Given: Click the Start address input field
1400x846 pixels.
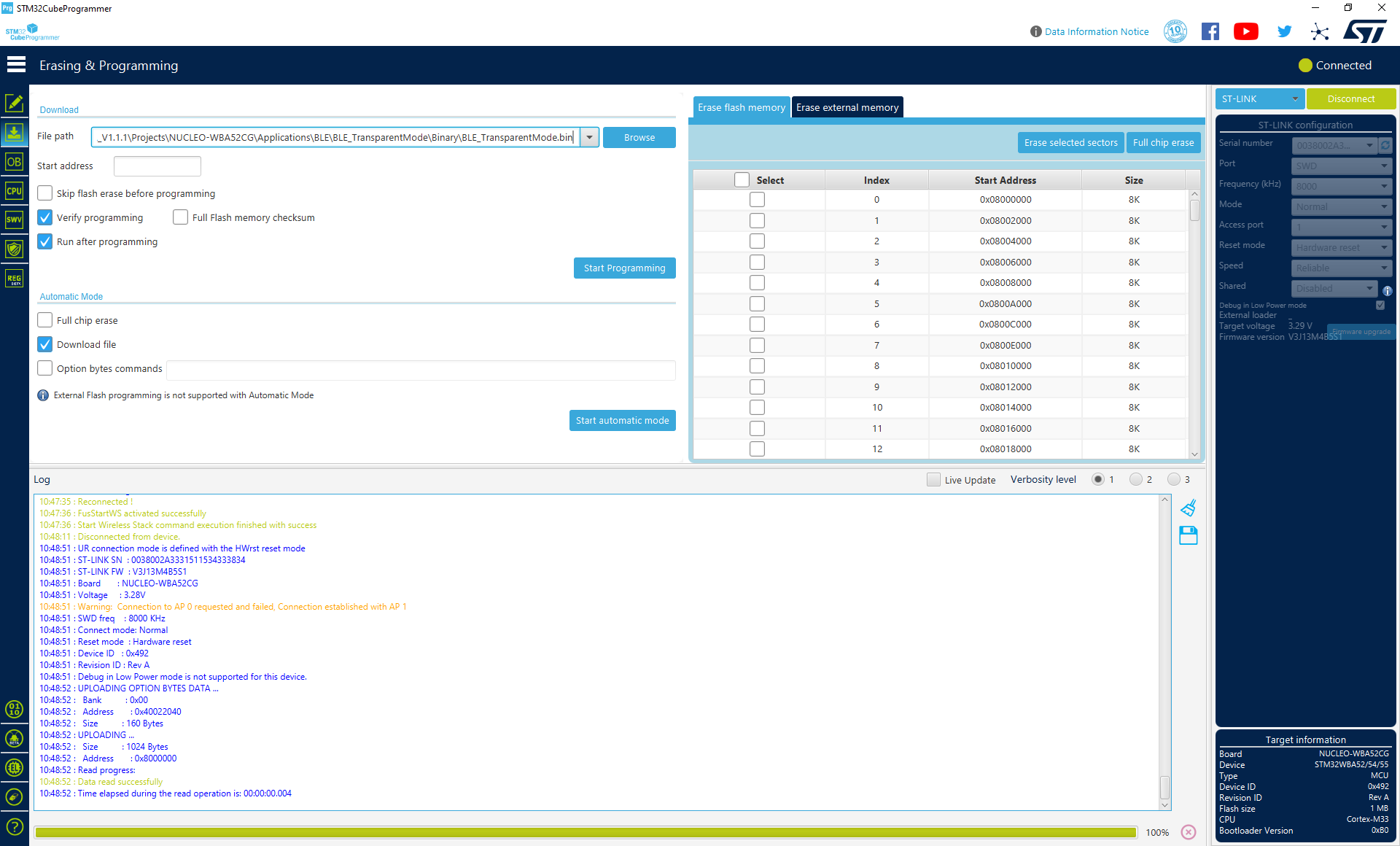Looking at the screenshot, I should pyautogui.click(x=157, y=166).
